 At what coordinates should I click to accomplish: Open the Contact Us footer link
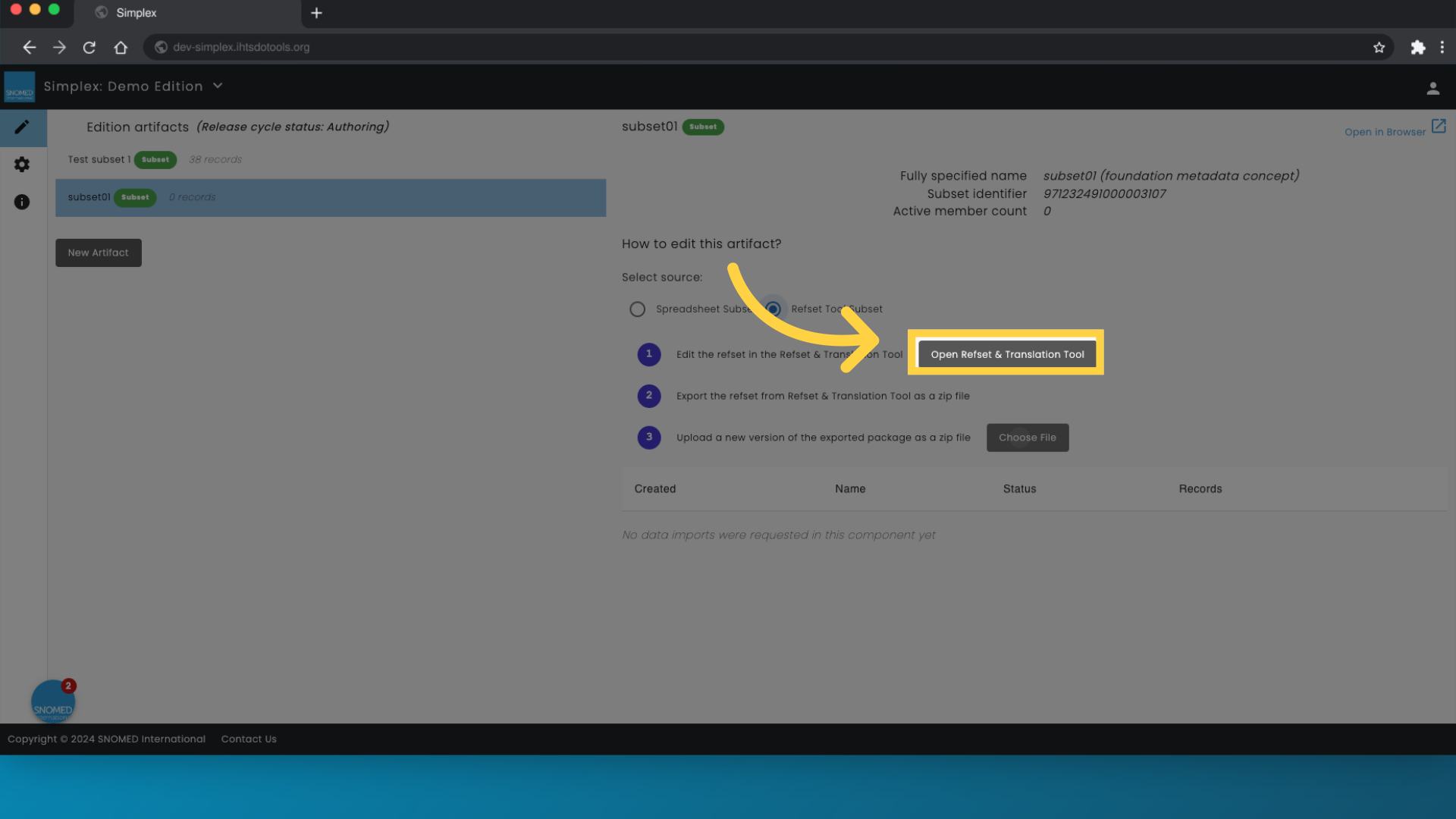[x=249, y=739]
